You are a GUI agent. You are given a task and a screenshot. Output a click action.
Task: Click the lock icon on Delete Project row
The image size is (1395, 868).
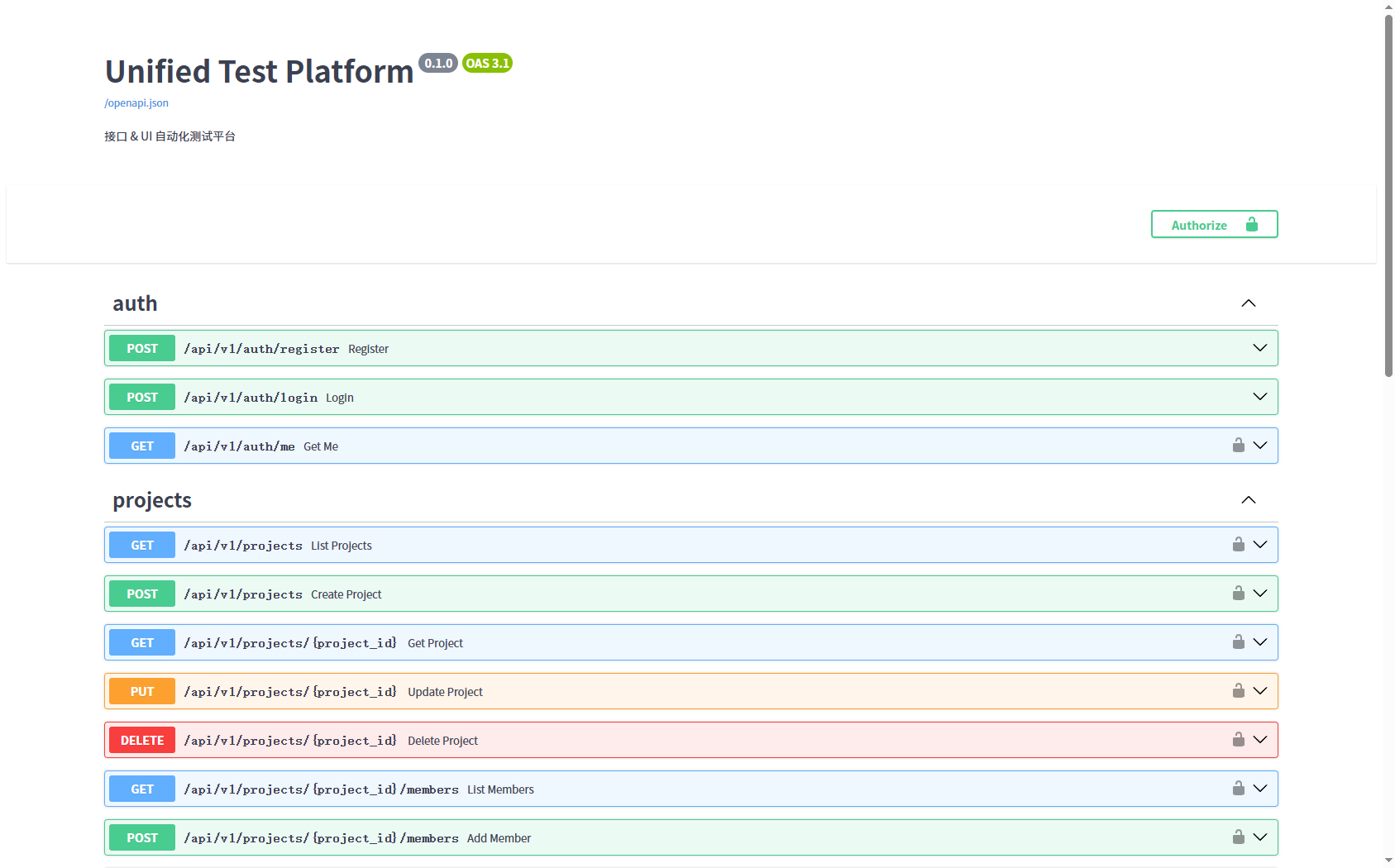pos(1238,740)
